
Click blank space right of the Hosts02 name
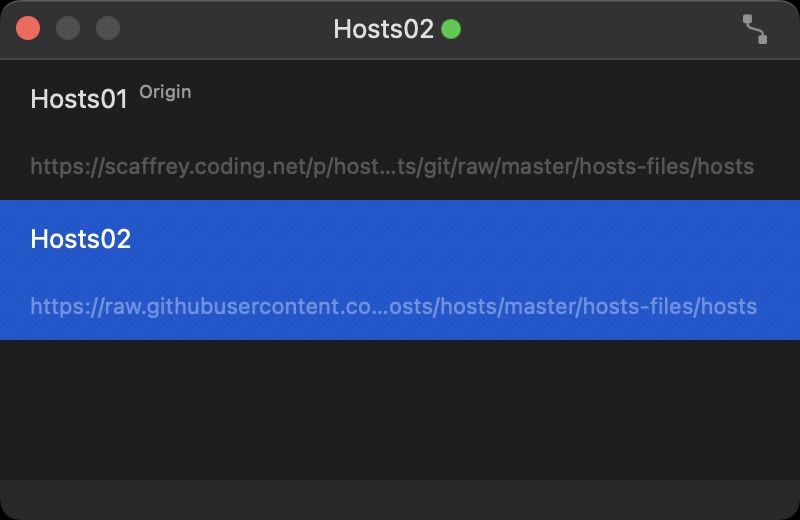pyautogui.click(x=450, y=239)
